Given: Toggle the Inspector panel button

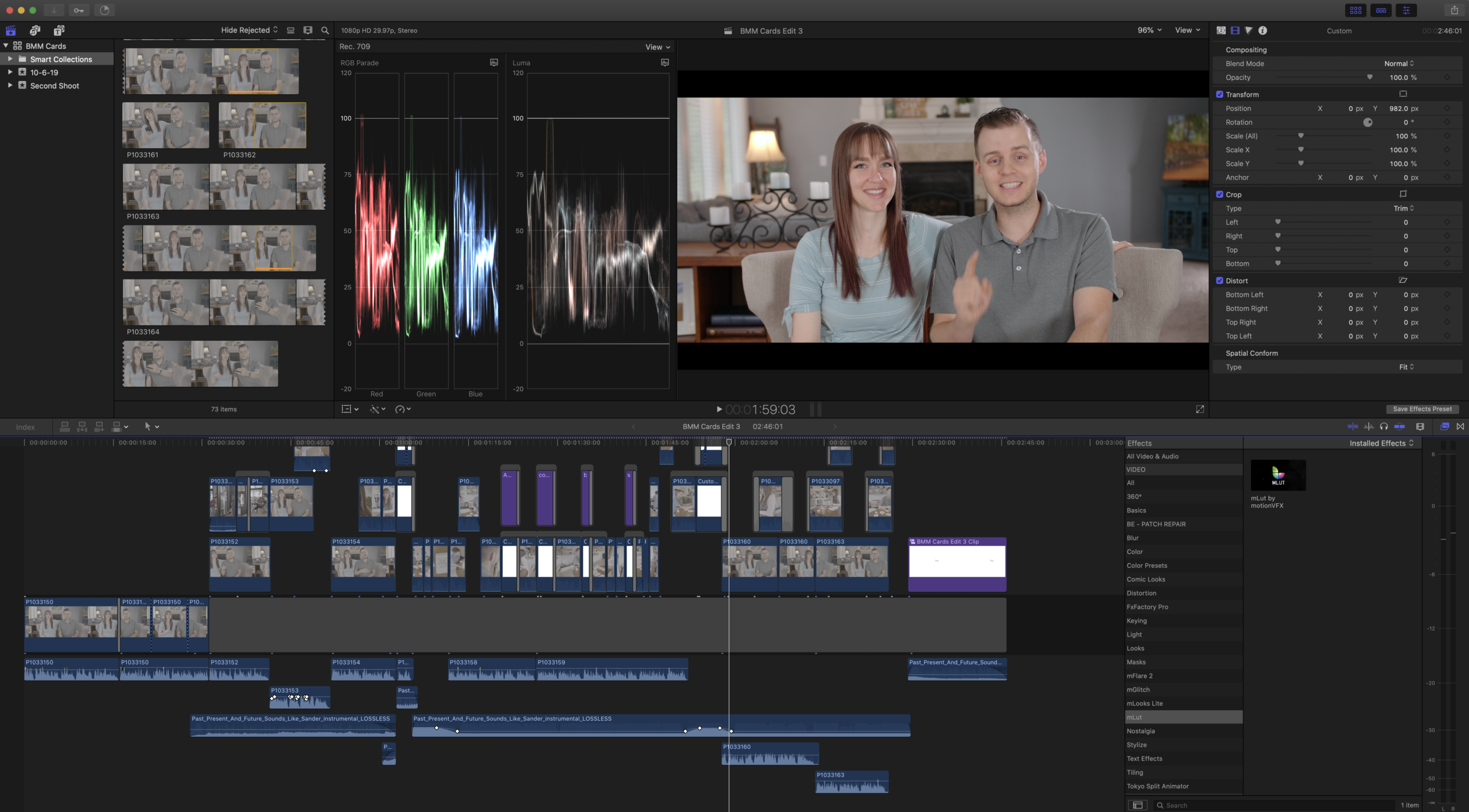Looking at the screenshot, I should (x=1406, y=10).
